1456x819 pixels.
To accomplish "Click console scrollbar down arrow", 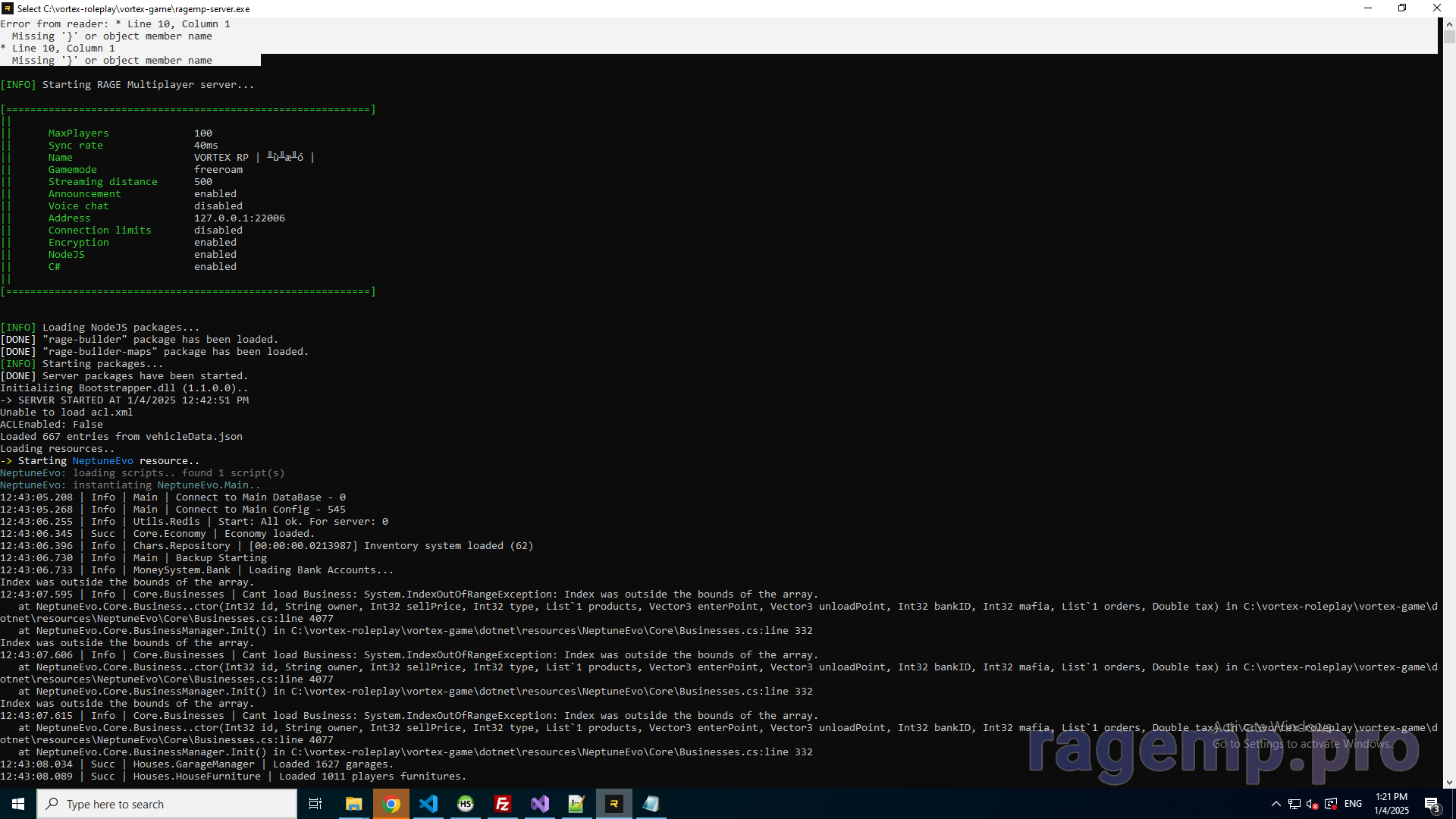I will 1449,783.
